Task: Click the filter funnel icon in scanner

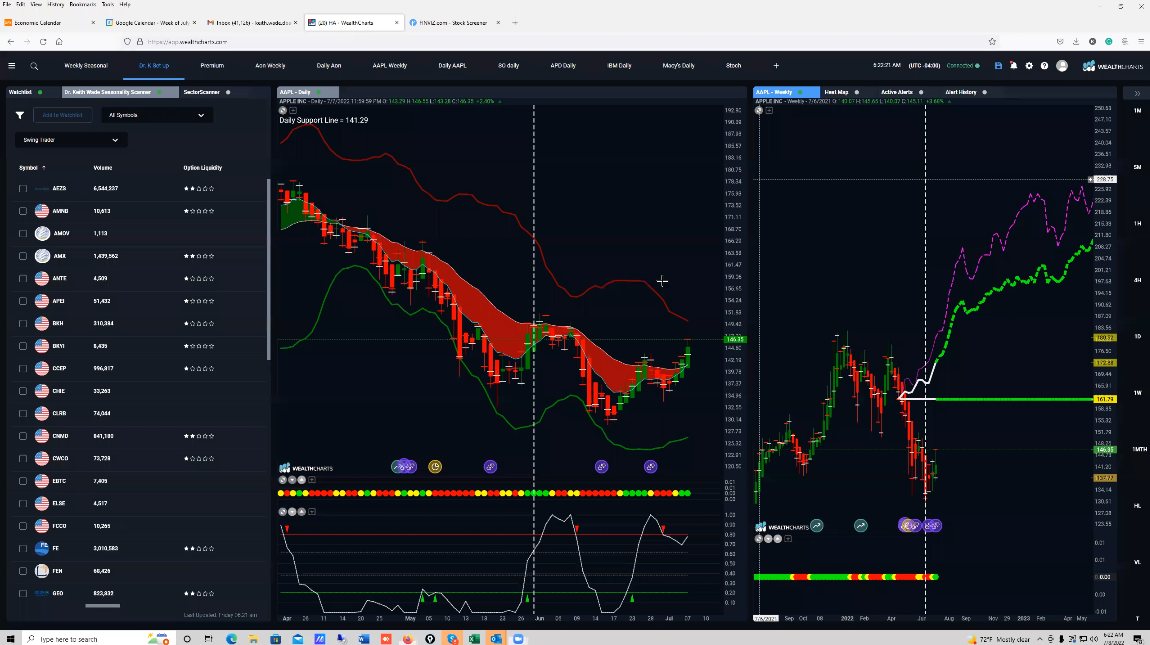Action: point(20,115)
